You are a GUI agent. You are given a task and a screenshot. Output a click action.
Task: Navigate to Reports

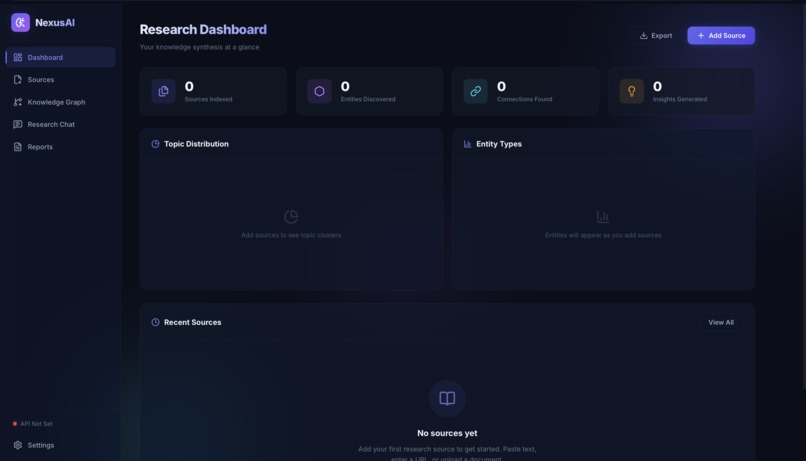click(61, 147)
